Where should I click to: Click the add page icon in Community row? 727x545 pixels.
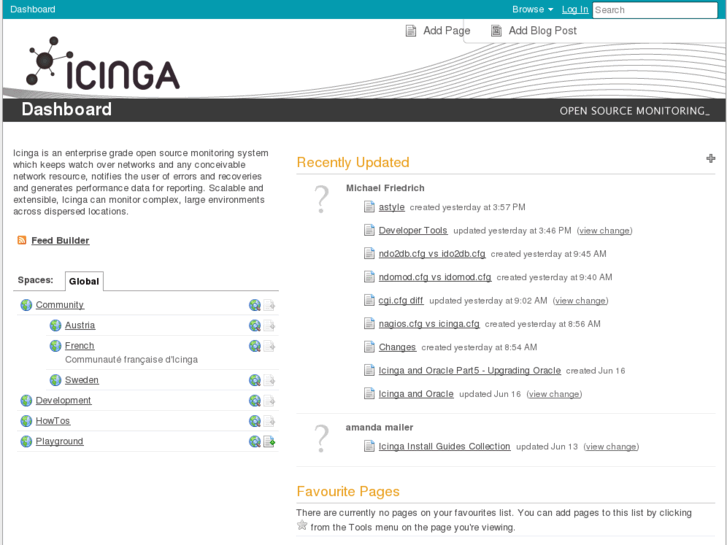tap(269, 305)
